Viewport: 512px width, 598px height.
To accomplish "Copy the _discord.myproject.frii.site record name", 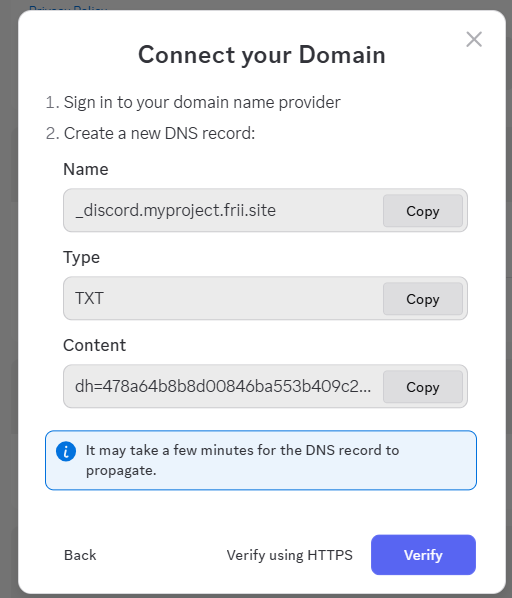I will click(x=423, y=211).
